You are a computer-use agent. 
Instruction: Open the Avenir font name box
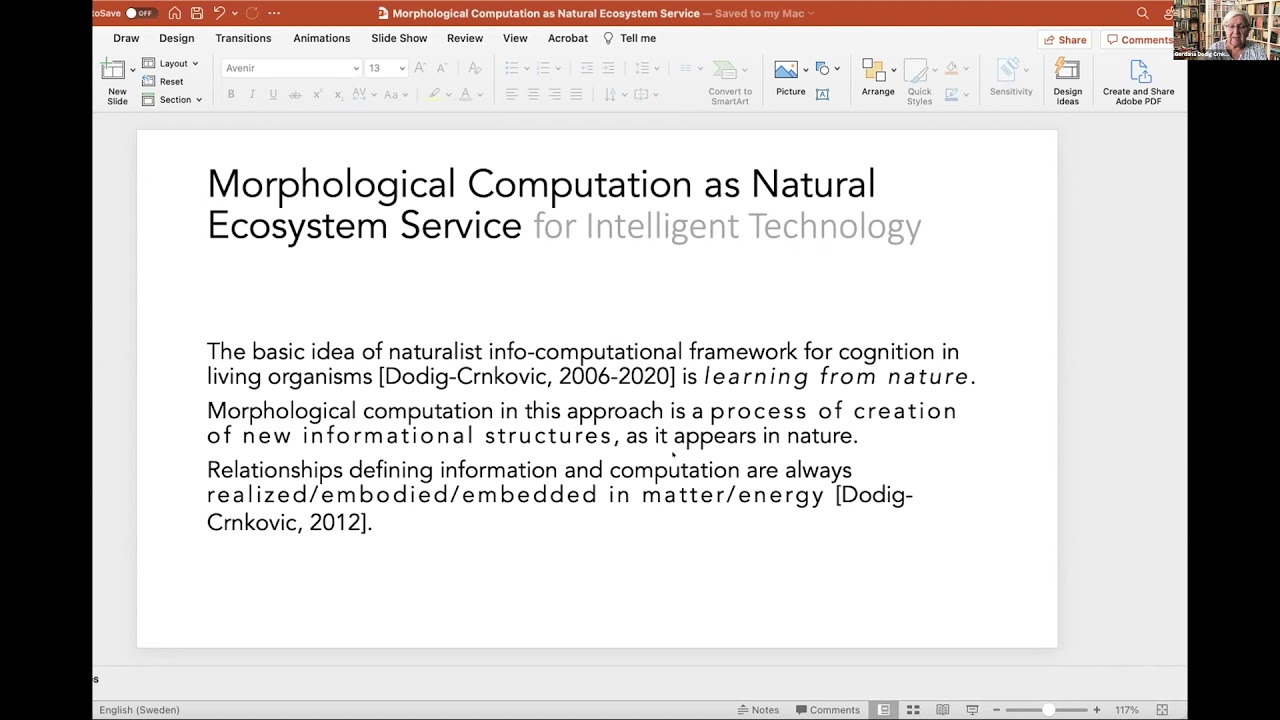pyautogui.click(x=291, y=68)
